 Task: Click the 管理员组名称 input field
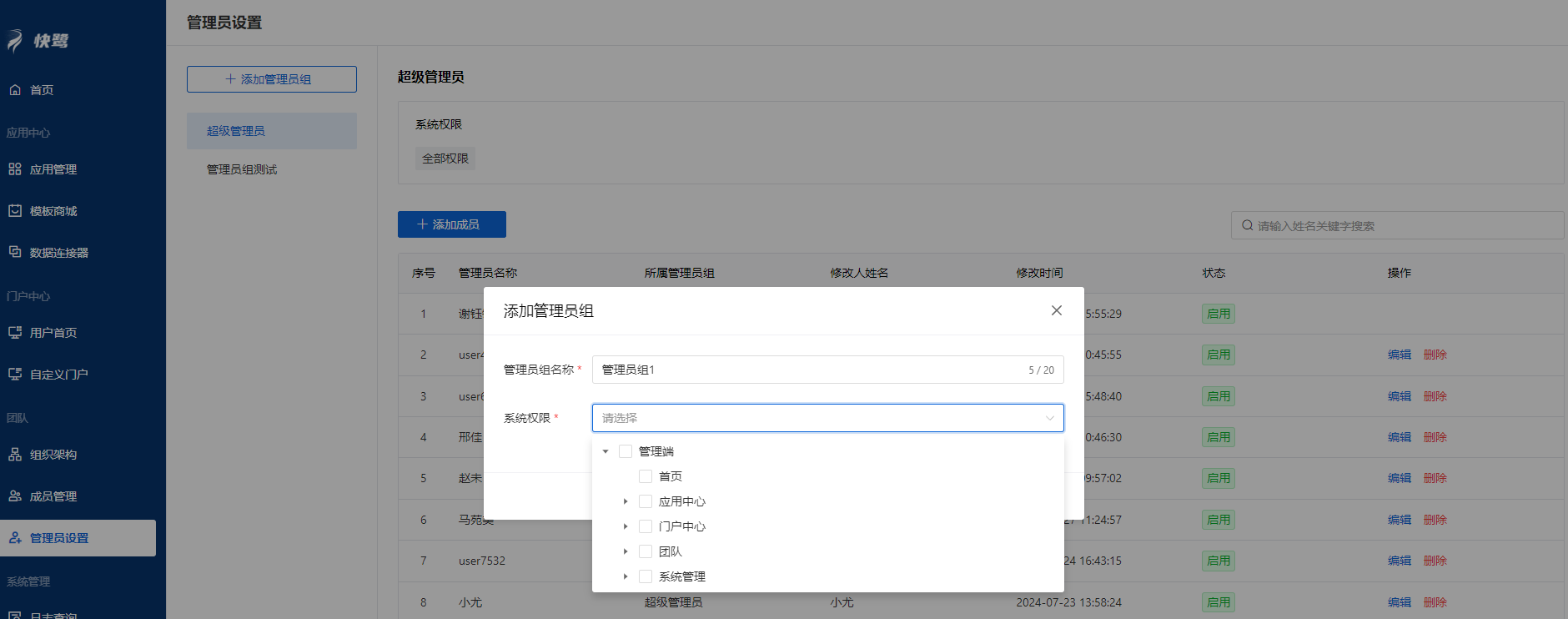pos(809,370)
